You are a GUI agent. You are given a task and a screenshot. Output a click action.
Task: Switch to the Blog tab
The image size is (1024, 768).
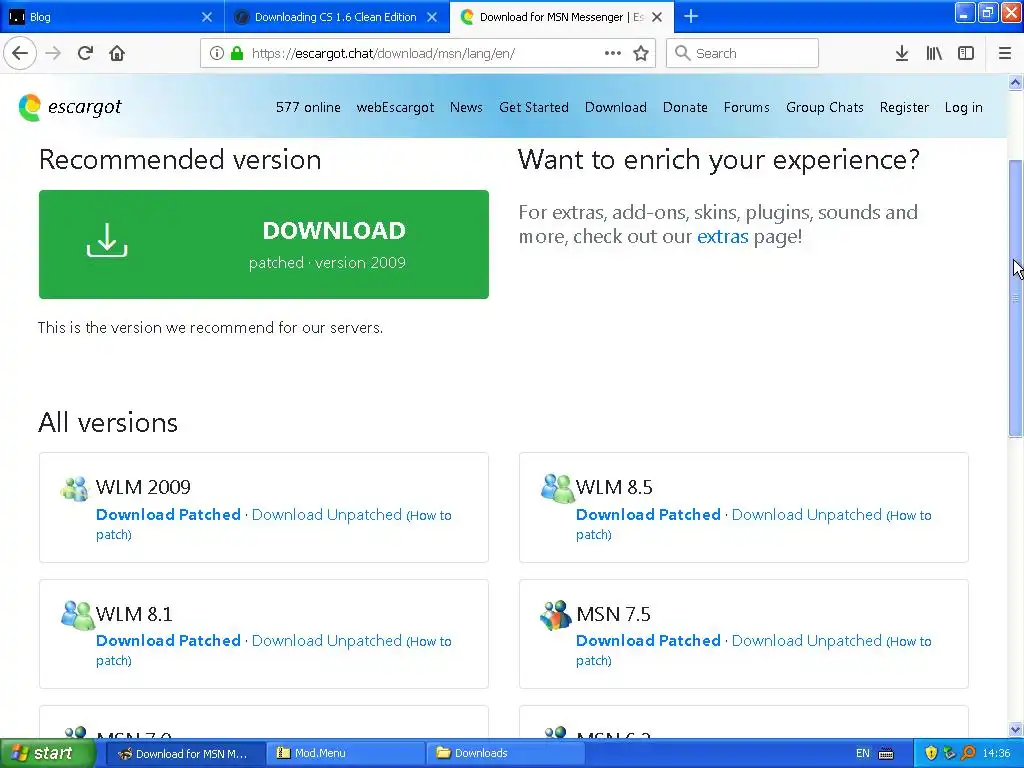click(x=111, y=17)
